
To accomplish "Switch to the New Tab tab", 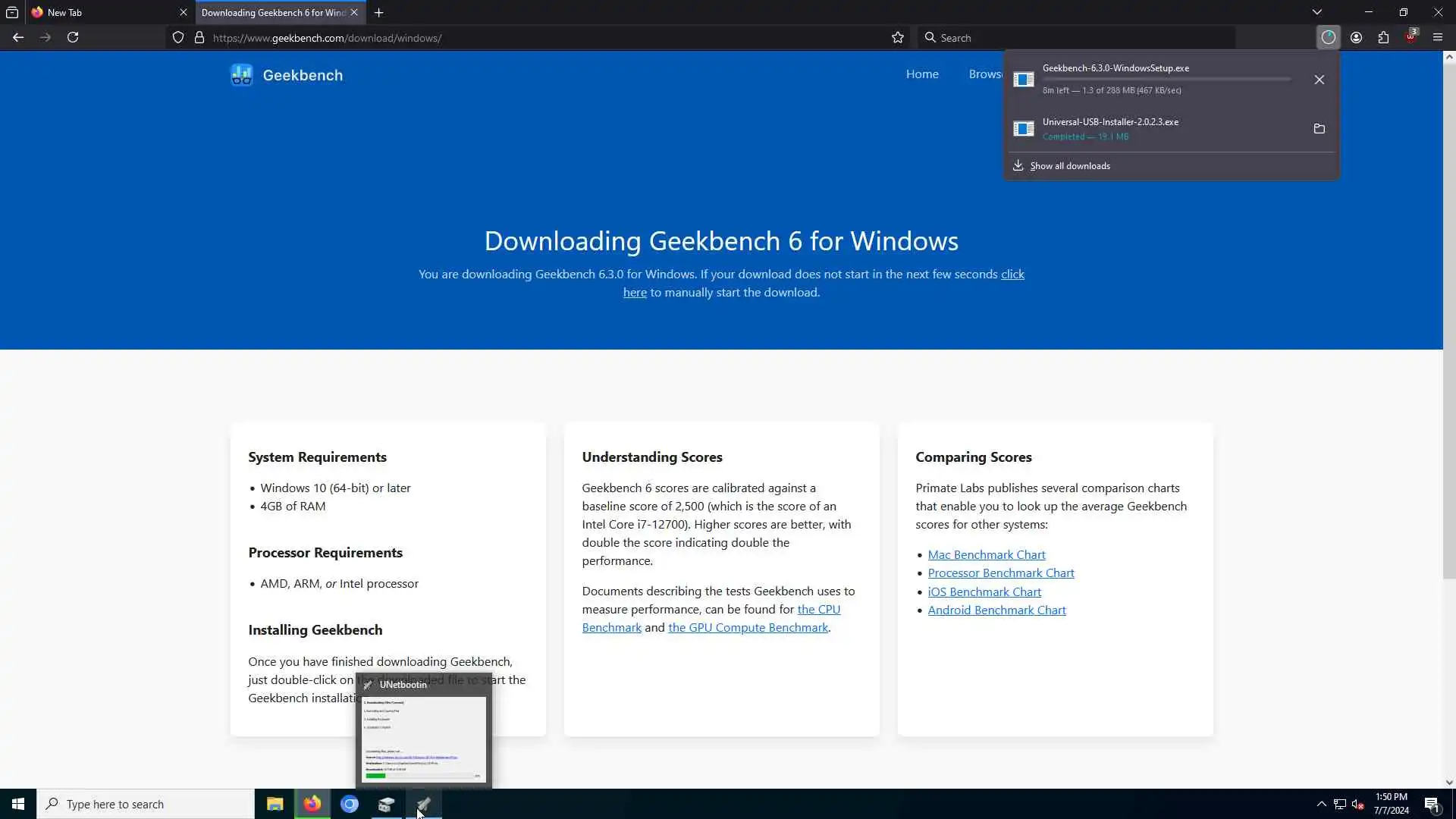I will click(x=106, y=12).
